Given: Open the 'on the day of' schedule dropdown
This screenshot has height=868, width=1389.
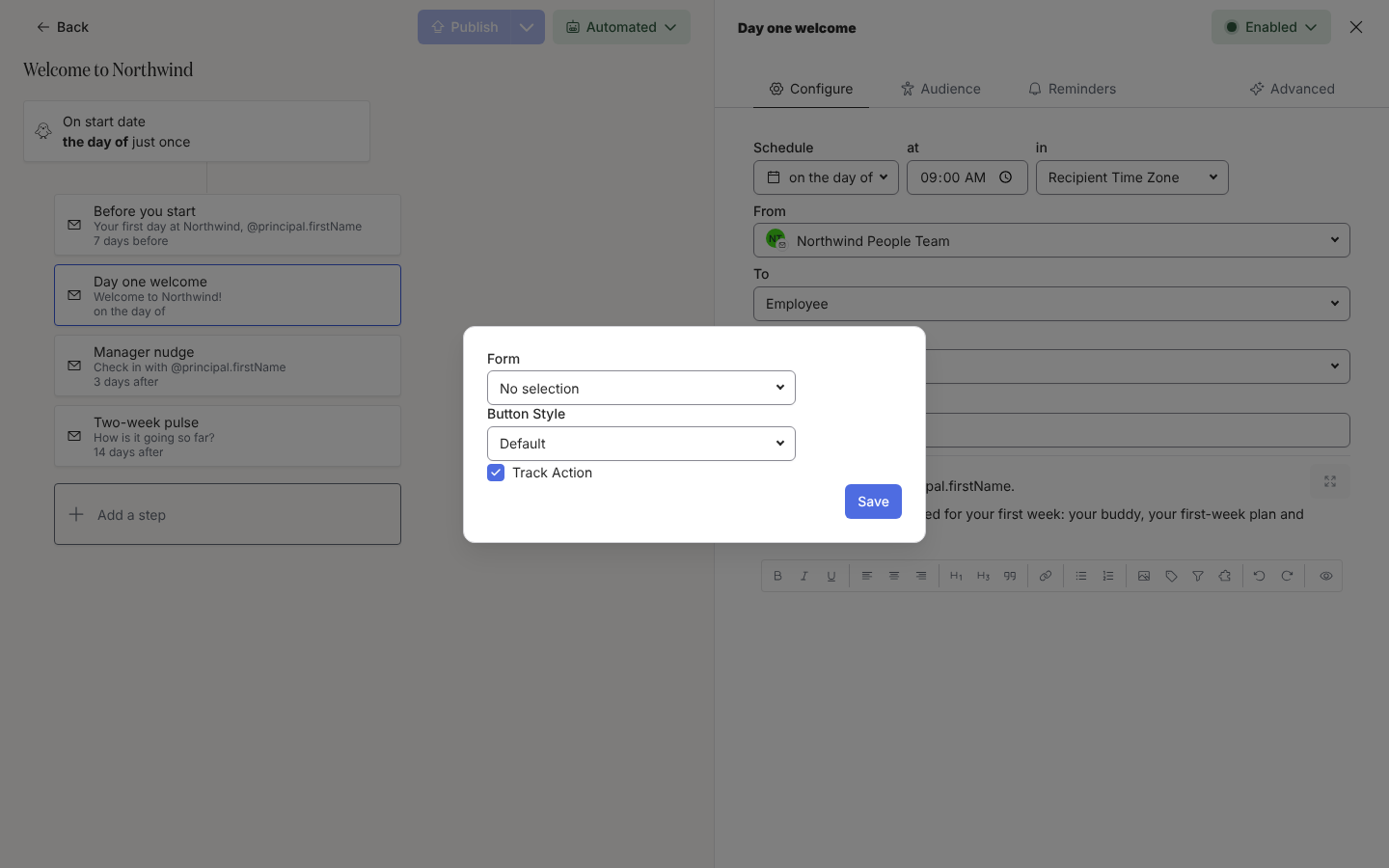Looking at the screenshot, I should 826,177.
